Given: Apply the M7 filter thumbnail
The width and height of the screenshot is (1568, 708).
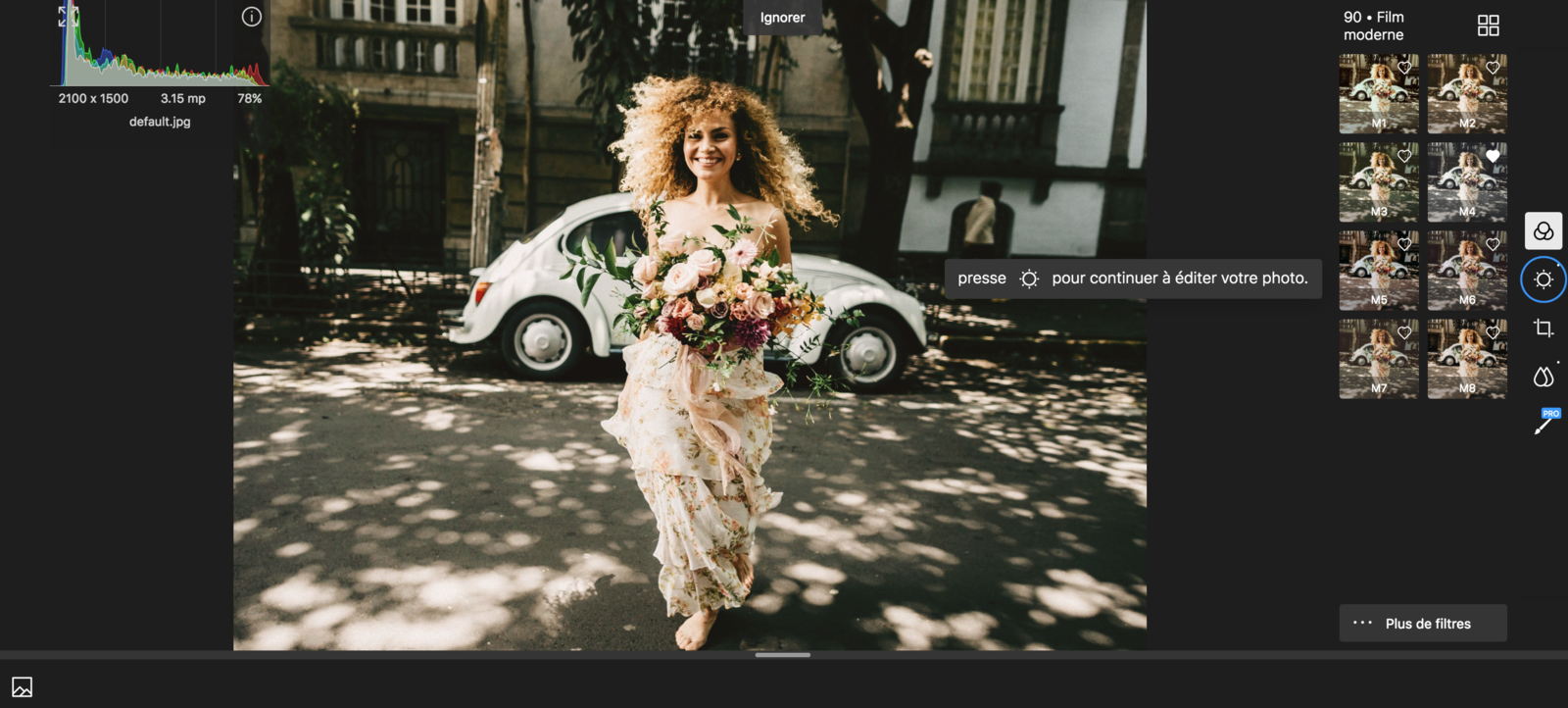Looking at the screenshot, I should coord(1379,359).
